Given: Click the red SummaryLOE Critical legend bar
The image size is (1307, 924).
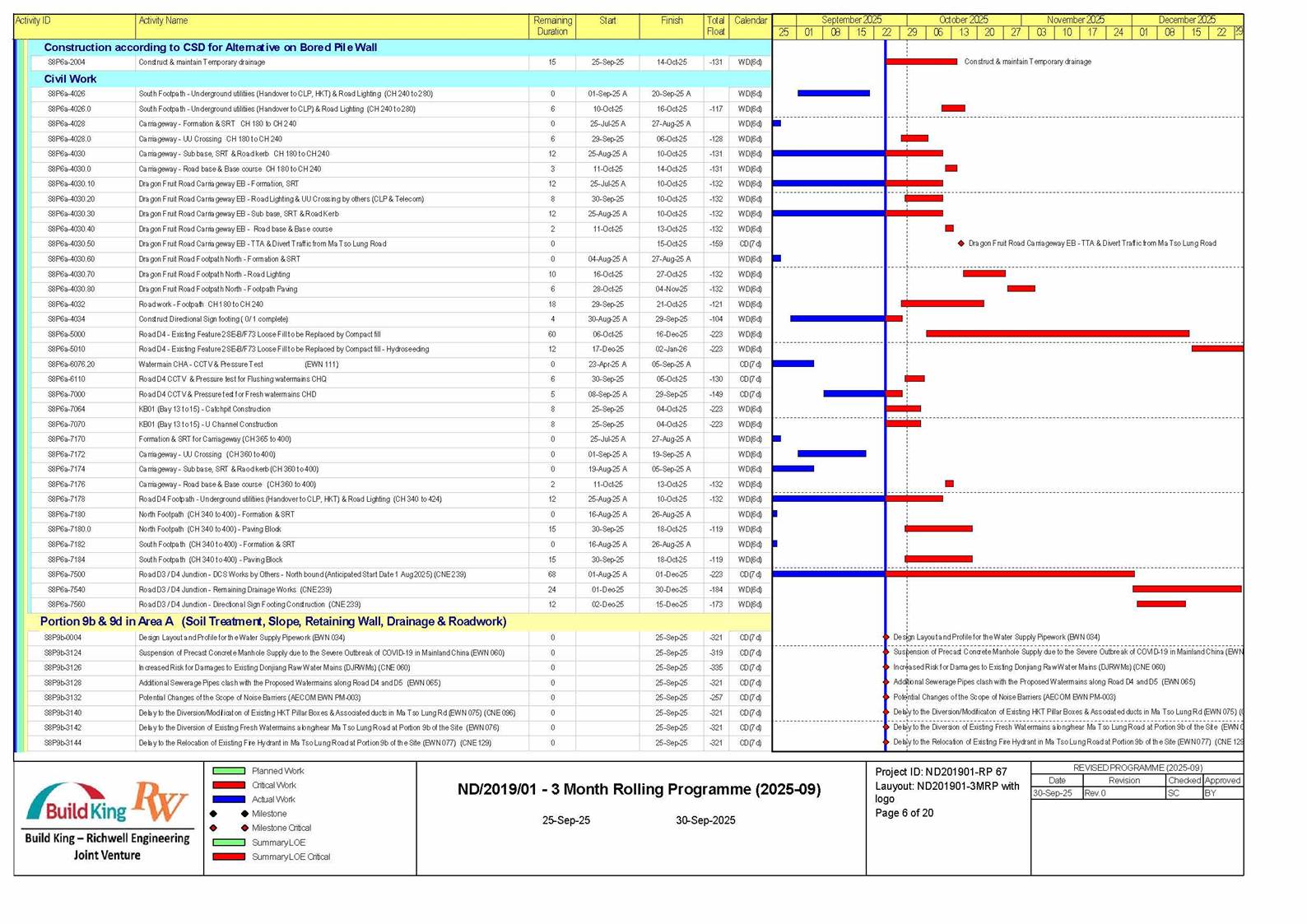Looking at the screenshot, I should [x=229, y=857].
